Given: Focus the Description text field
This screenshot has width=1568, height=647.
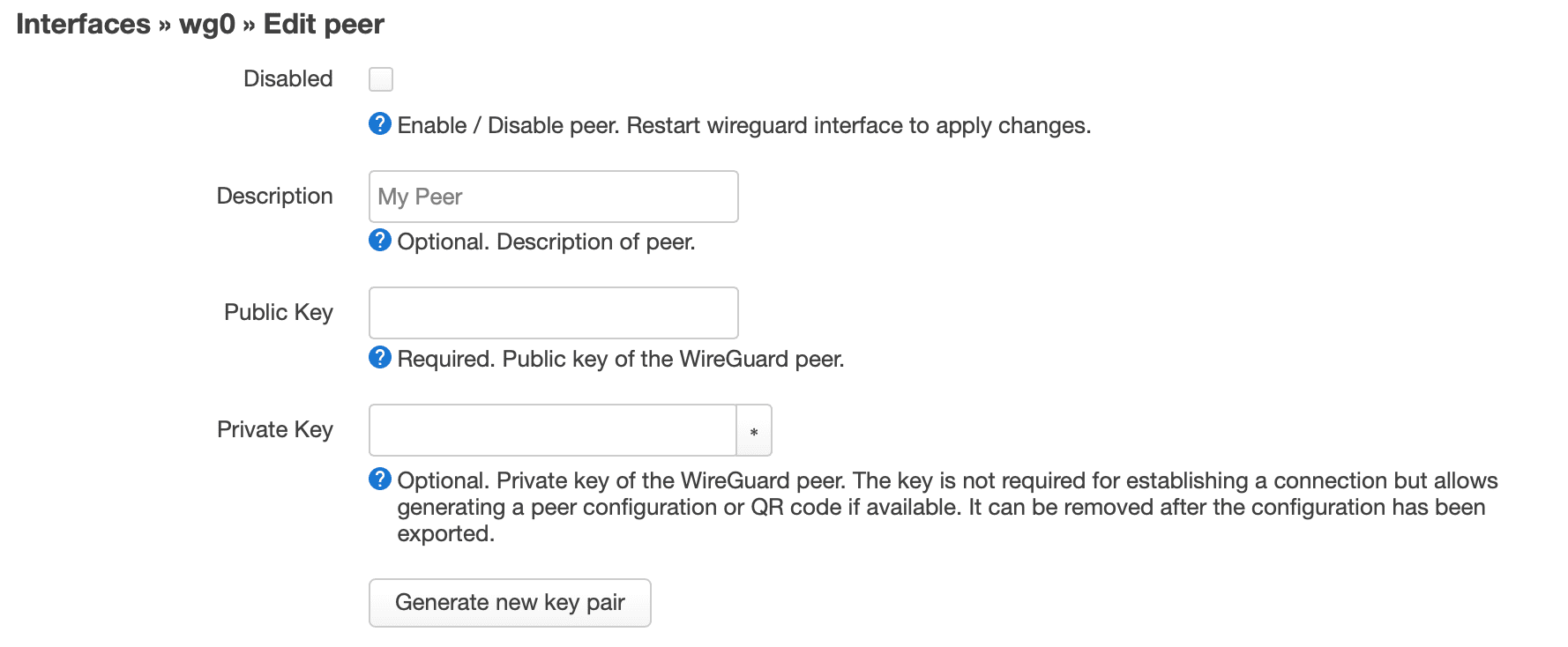Looking at the screenshot, I should [553, 197].
